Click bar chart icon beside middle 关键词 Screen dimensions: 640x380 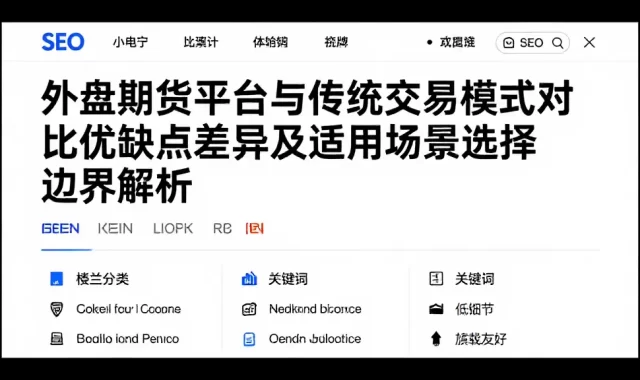pos(249,279)
